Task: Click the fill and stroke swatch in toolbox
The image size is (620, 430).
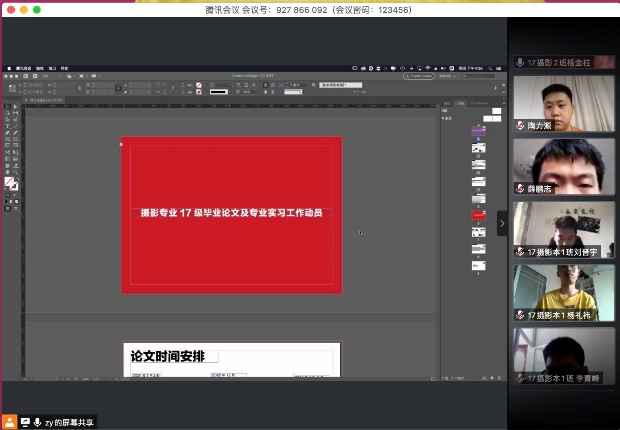Action: point(11,184)
